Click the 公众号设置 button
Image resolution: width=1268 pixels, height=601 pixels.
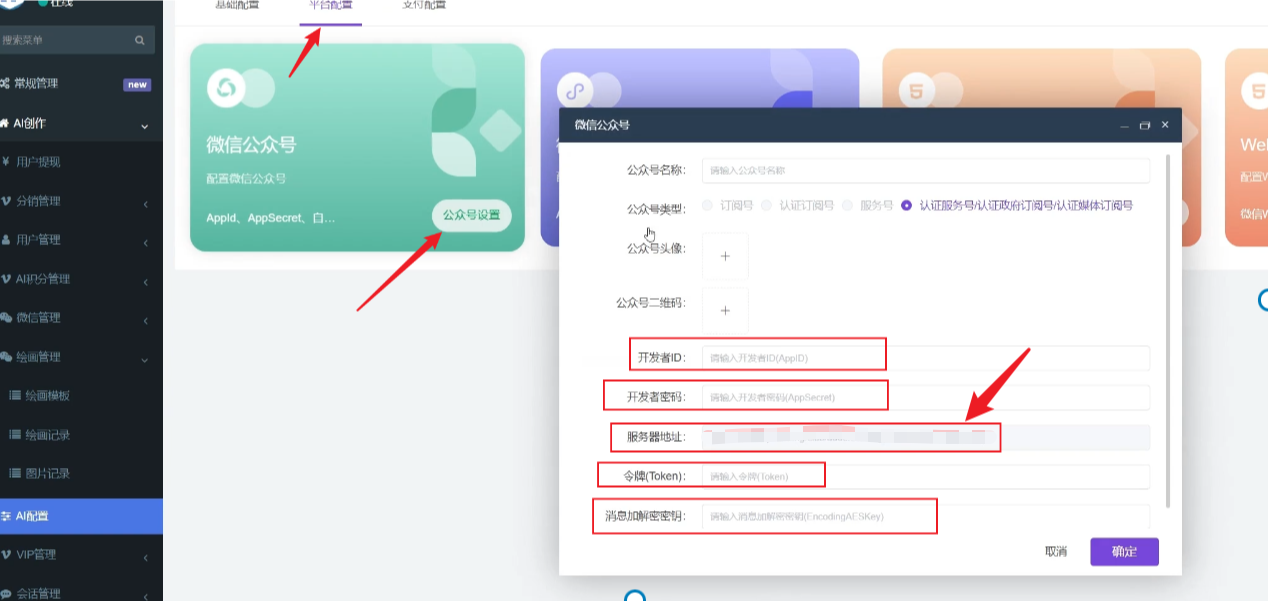pos(471,215)
